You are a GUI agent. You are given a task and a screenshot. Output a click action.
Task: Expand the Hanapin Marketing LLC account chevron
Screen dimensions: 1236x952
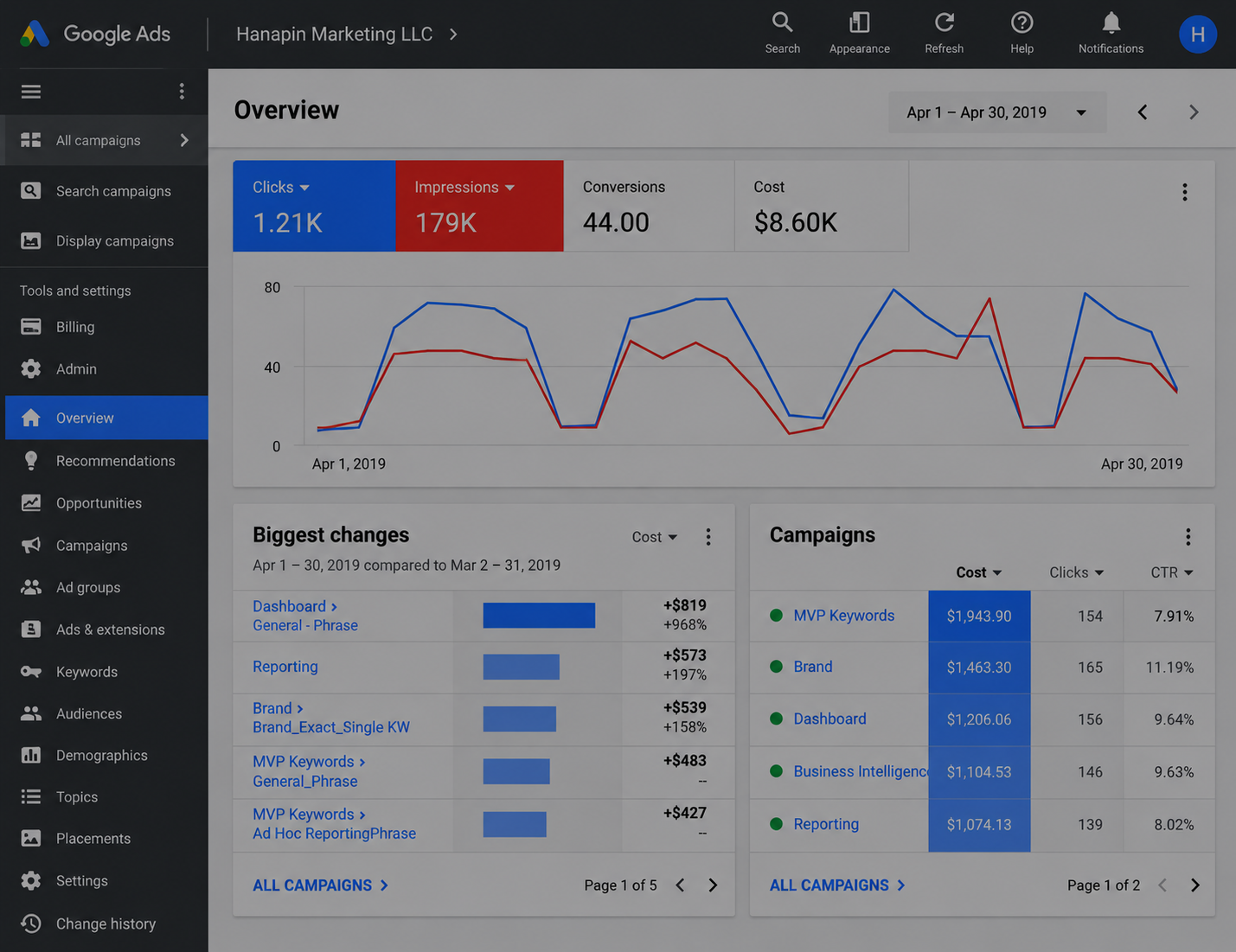(x=453, y=35)
